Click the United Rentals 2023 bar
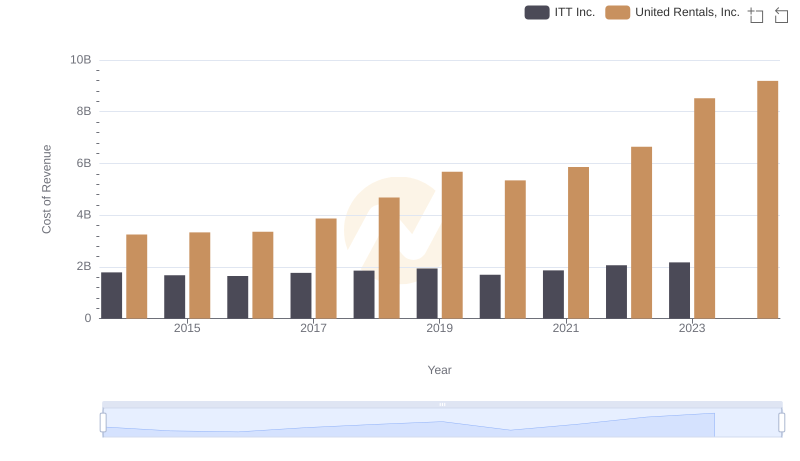The height and width of the screenshot is (461, 800). tap(704, 208)
